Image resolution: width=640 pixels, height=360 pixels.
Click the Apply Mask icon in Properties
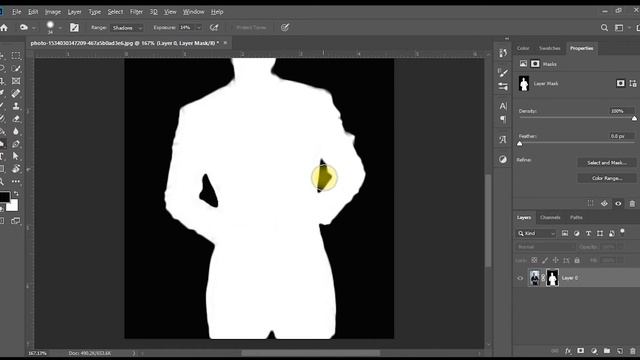pyautogui.click(x=604, y=203)
